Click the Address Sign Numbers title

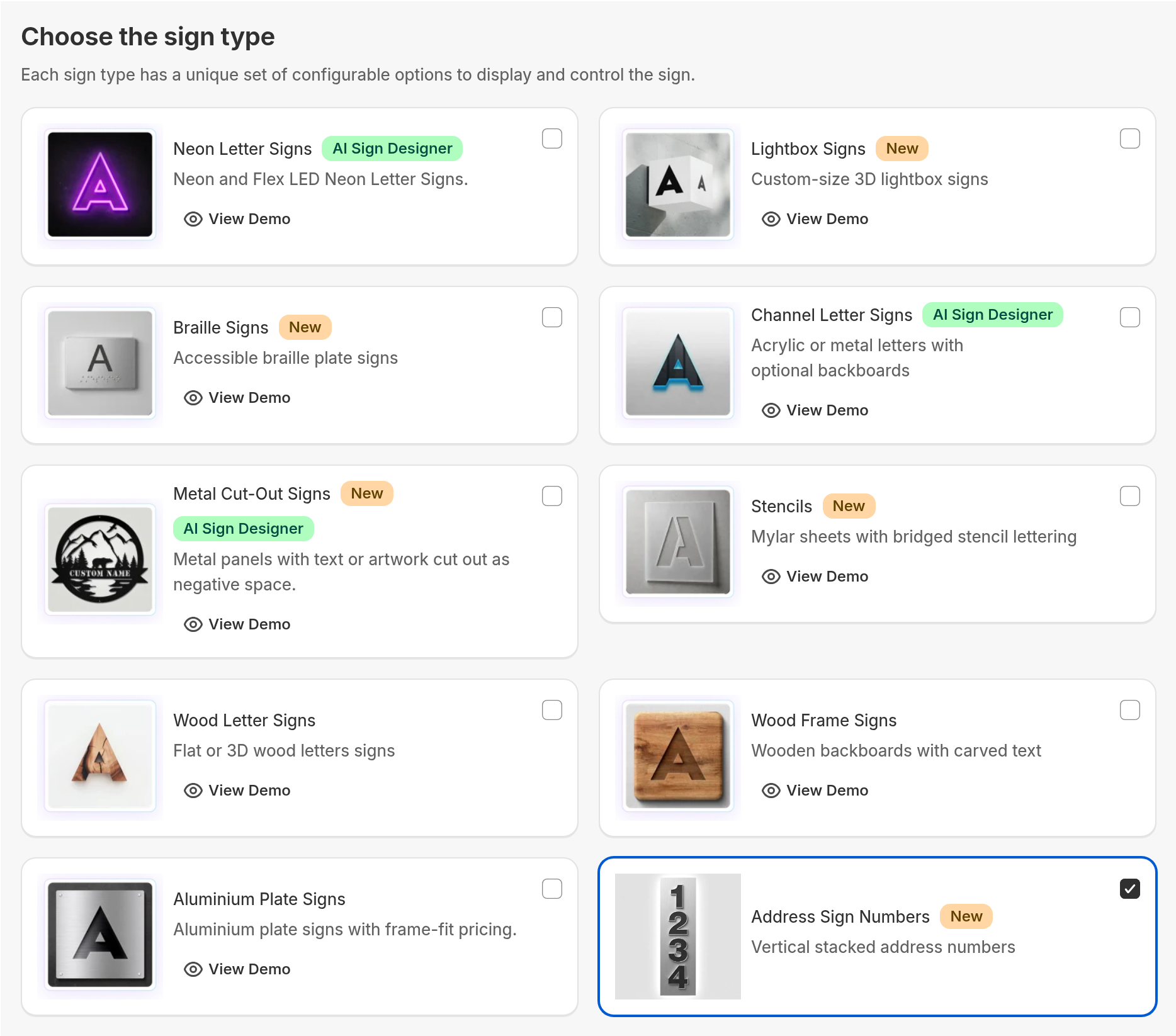[x=840, y=916]
